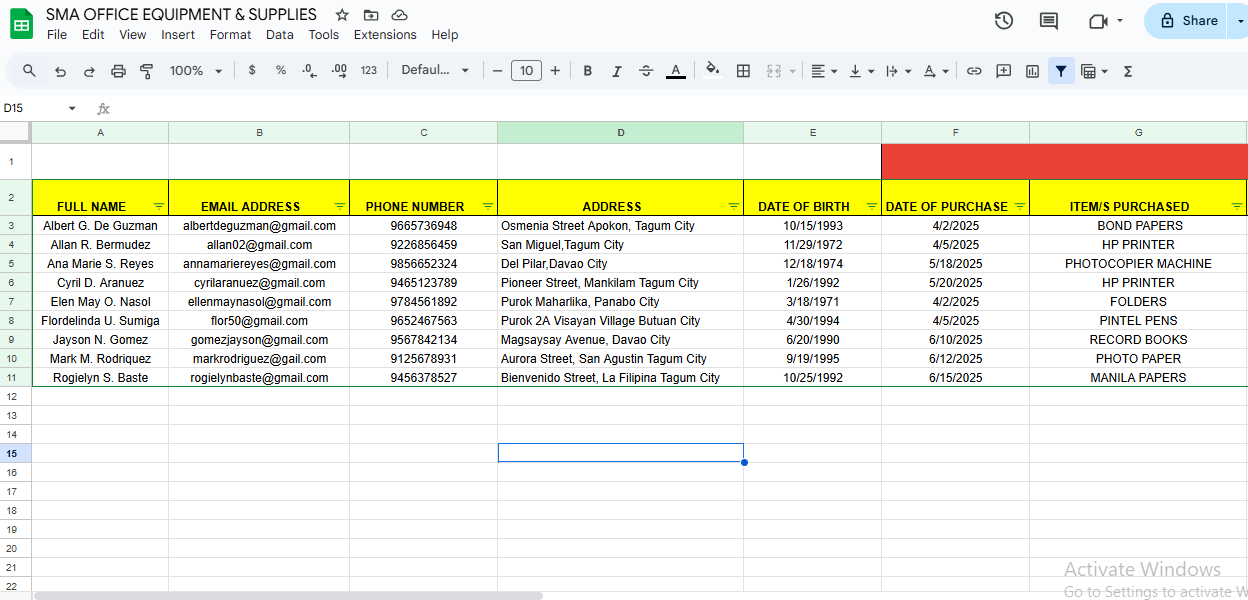Image resolution: width=1248 pixels, height=600 pixels.
Task: Click the Name box showing D15
Action: click(x=30, y=108)
